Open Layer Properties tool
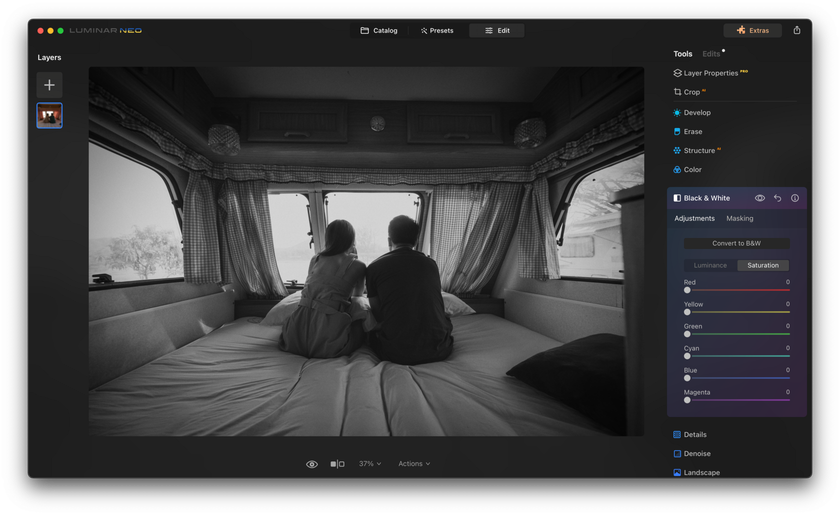The height and width of the screenshot is (515, 840). click(x=710, y=73)
